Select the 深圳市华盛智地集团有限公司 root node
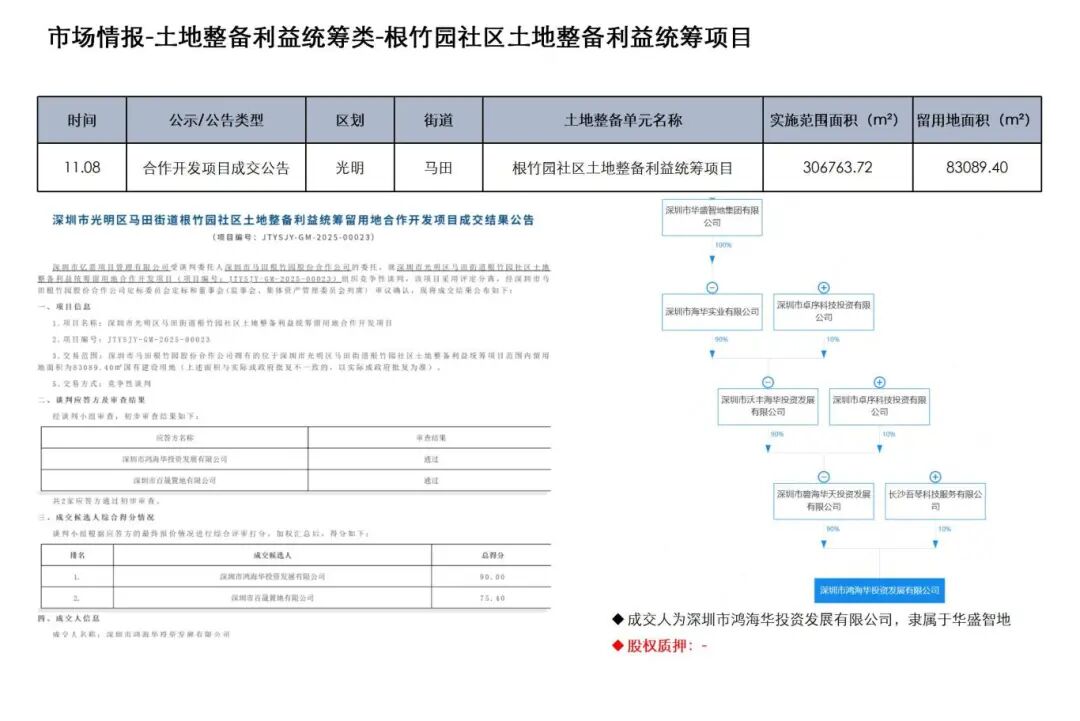This screenshot has height=721, width=1080. (x=711, y=217)
